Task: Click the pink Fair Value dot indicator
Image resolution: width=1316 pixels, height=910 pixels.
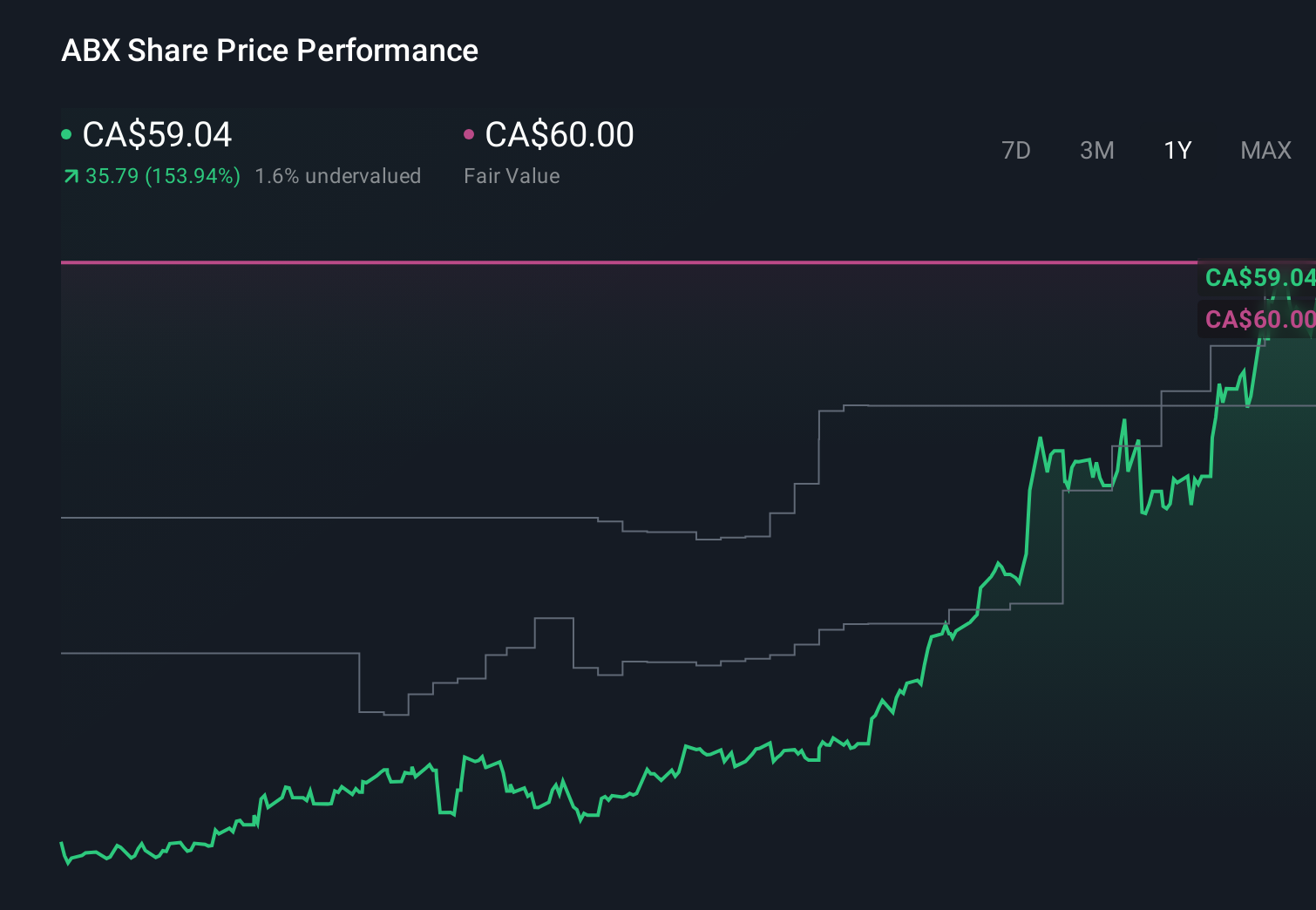Action: [471, 133]
